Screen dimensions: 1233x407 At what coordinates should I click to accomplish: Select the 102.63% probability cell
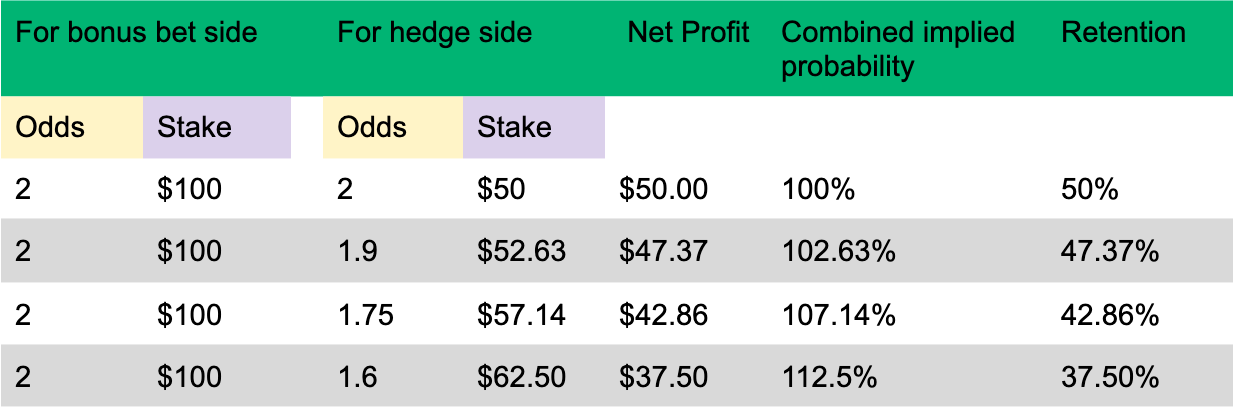click(838, 253)
